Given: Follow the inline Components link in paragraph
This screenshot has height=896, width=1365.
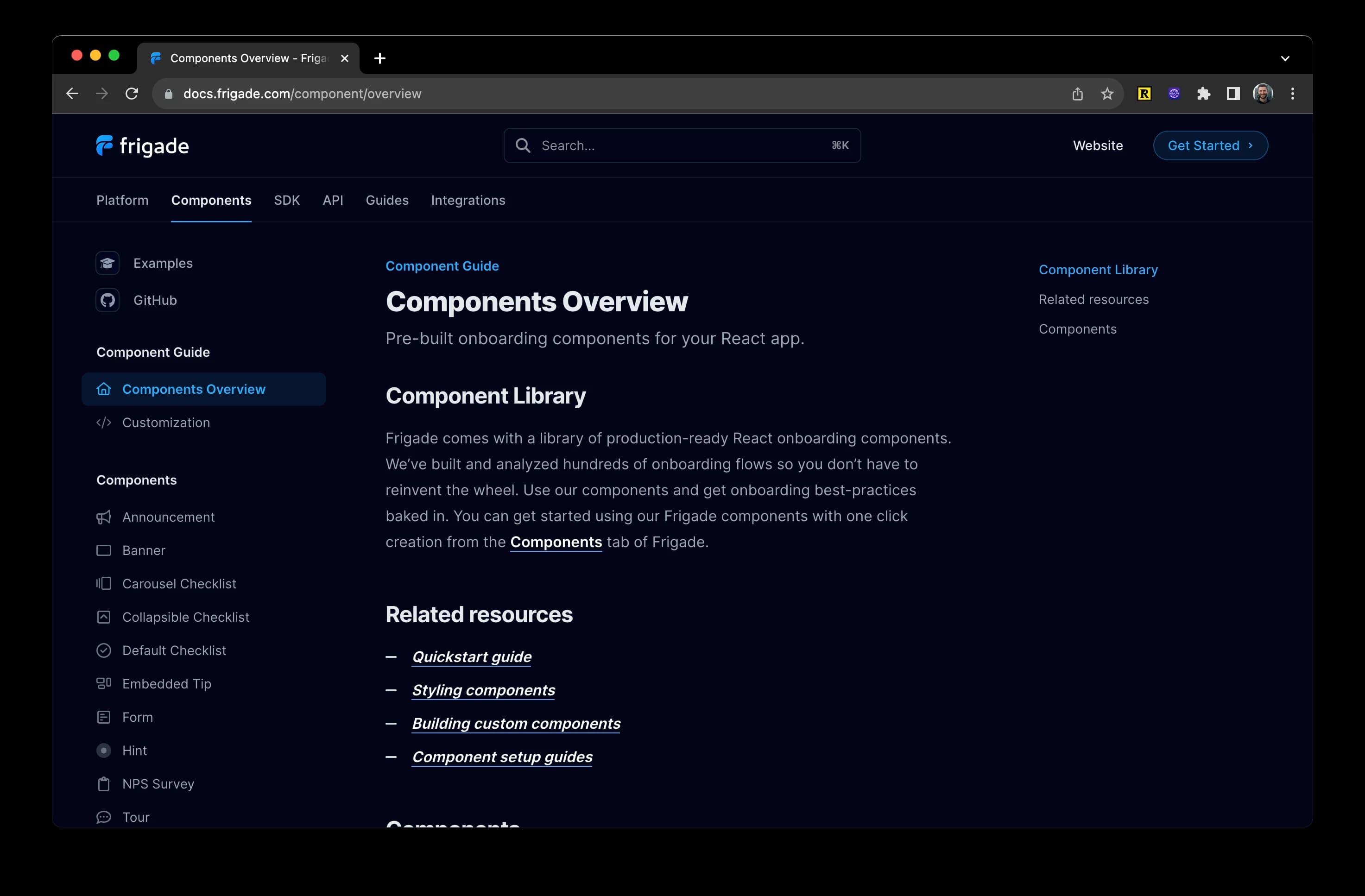Looking at the screenshot, I should tap(556, 542).
